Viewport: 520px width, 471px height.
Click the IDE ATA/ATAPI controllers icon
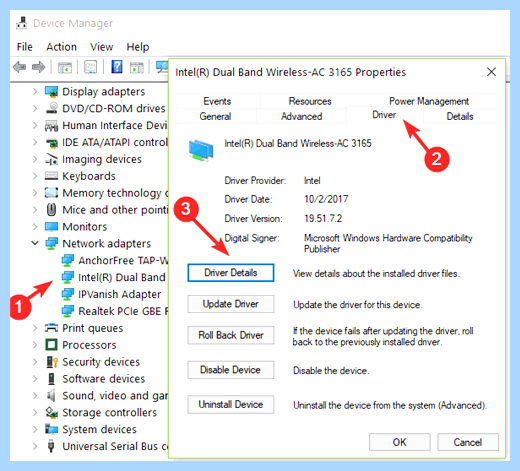[x=51, y=143]
